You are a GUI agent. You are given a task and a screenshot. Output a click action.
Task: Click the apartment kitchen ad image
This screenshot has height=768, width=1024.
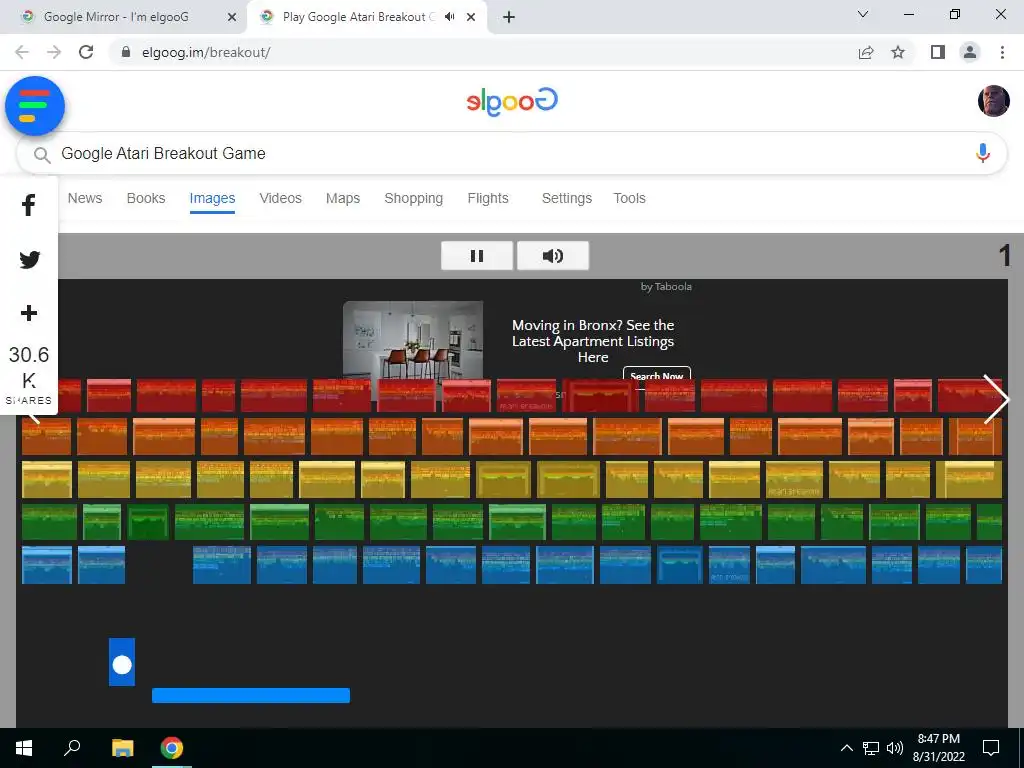pos(413,340)
